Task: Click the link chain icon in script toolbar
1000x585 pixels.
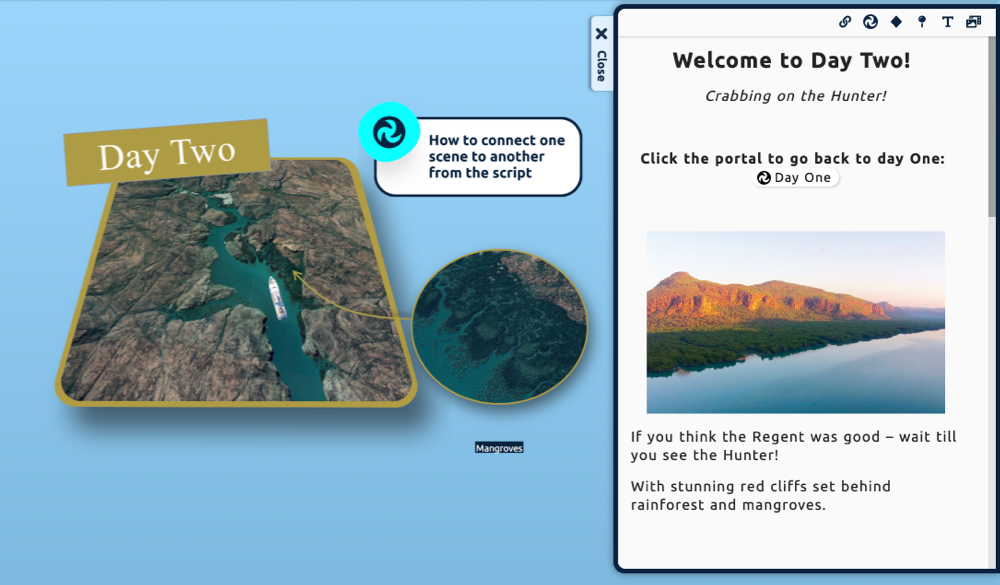Action: tap(844, 22)
